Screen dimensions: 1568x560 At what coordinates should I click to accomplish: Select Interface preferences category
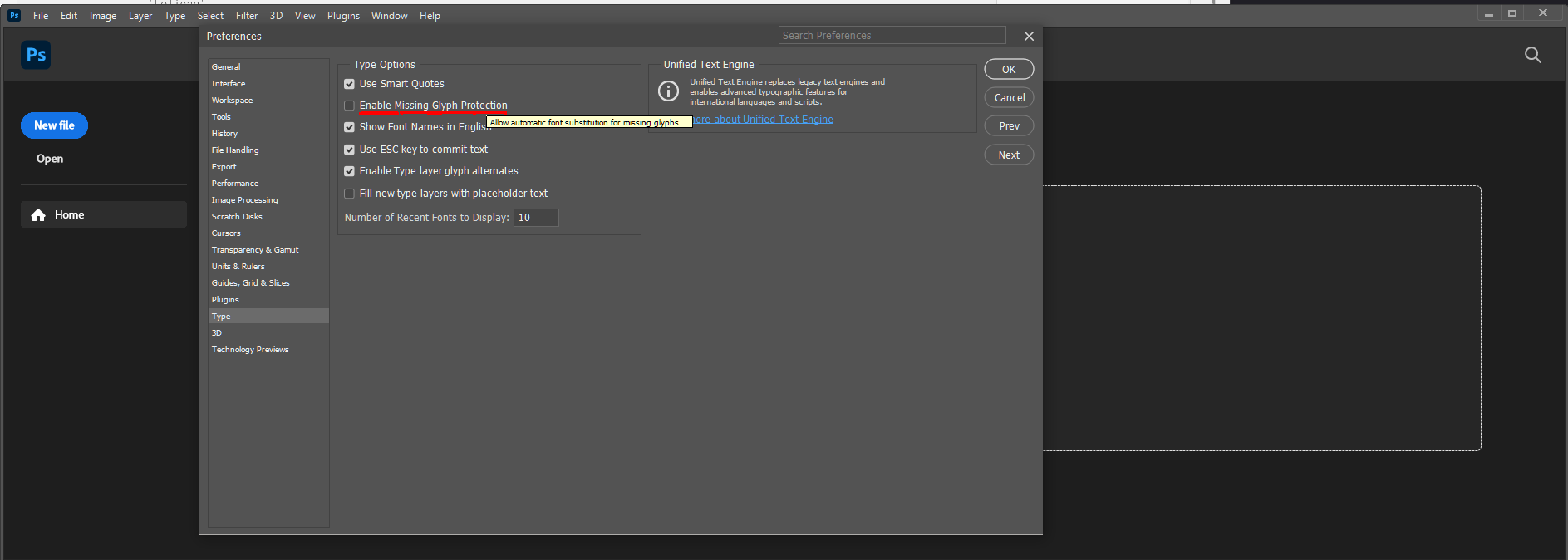click(268, 84)
